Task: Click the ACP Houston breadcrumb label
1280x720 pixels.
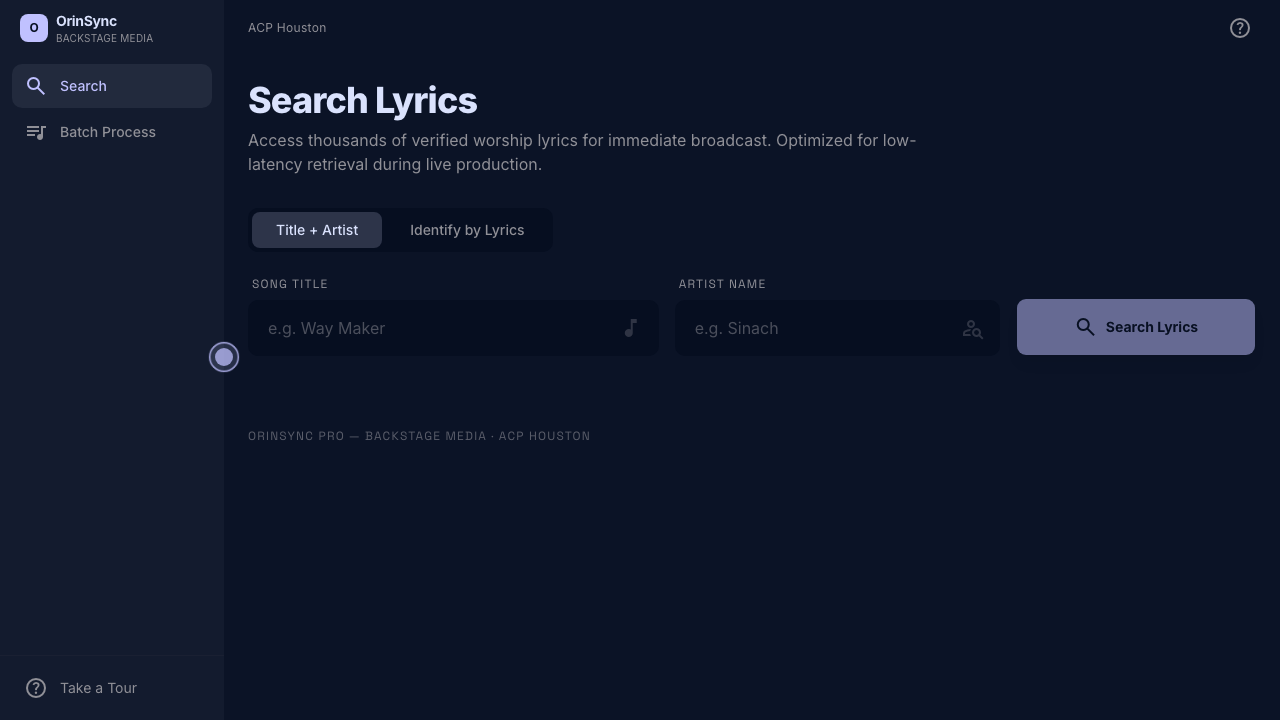Action: (287, 28)
